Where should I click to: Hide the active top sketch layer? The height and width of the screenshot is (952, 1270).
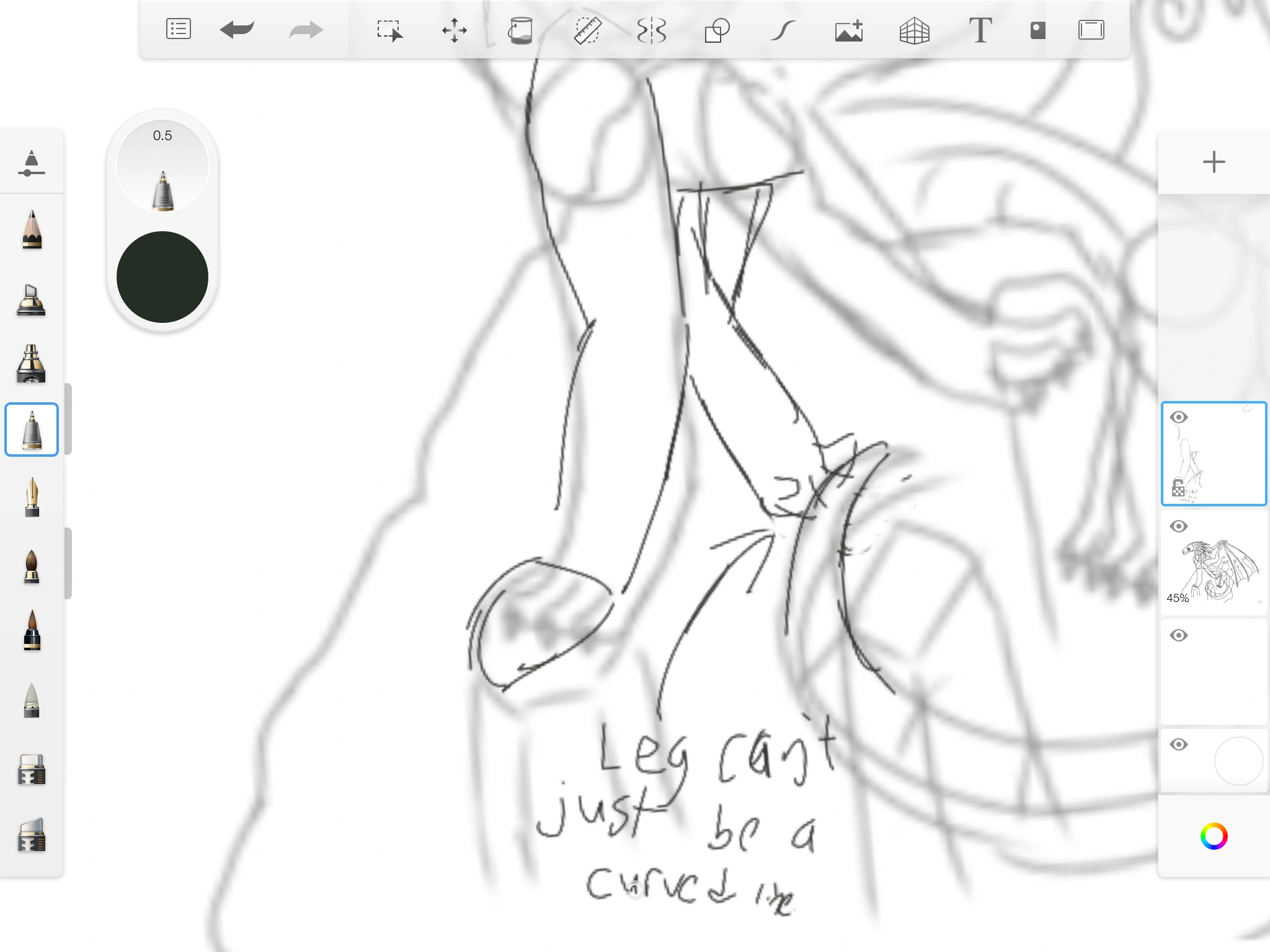click(x=1178, y=417)
